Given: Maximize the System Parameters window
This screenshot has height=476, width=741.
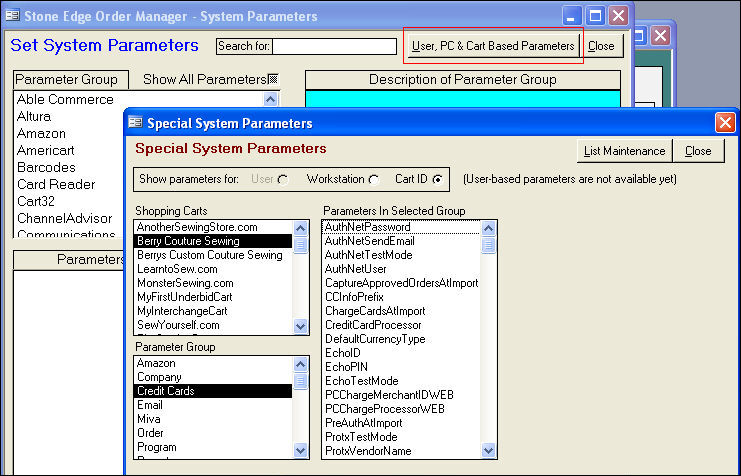Looking at the screenshot, I should [595, 16].
